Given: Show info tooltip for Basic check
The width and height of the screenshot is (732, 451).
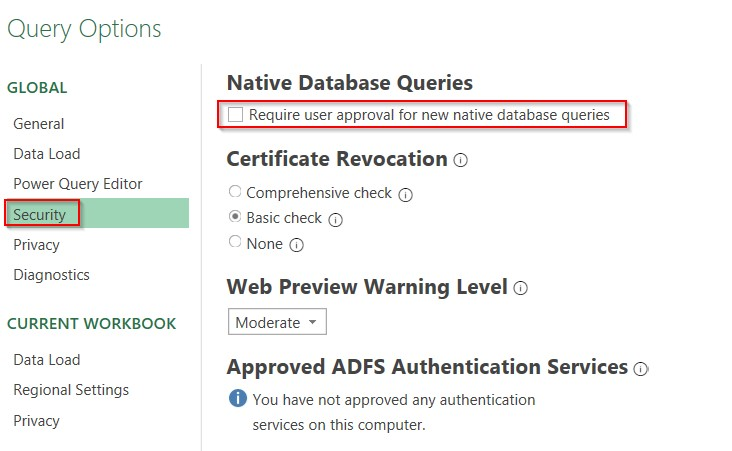Looking at the screenshot, I should click(x=335, y=219).
